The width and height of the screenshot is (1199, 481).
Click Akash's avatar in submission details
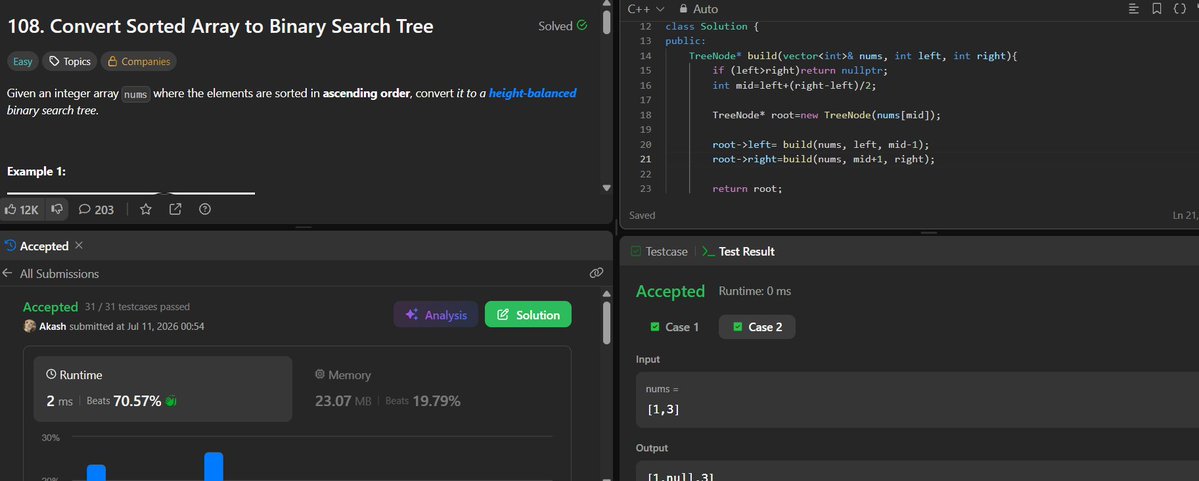pos(30,326)
